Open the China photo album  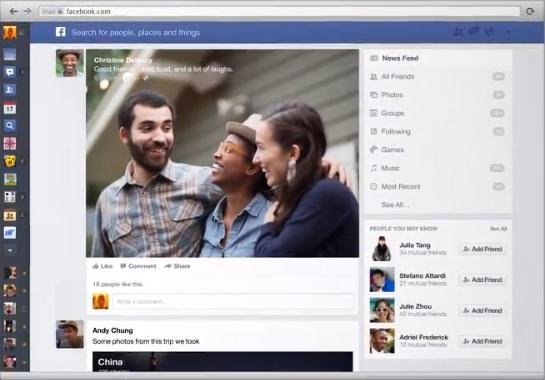pos(222,362)
